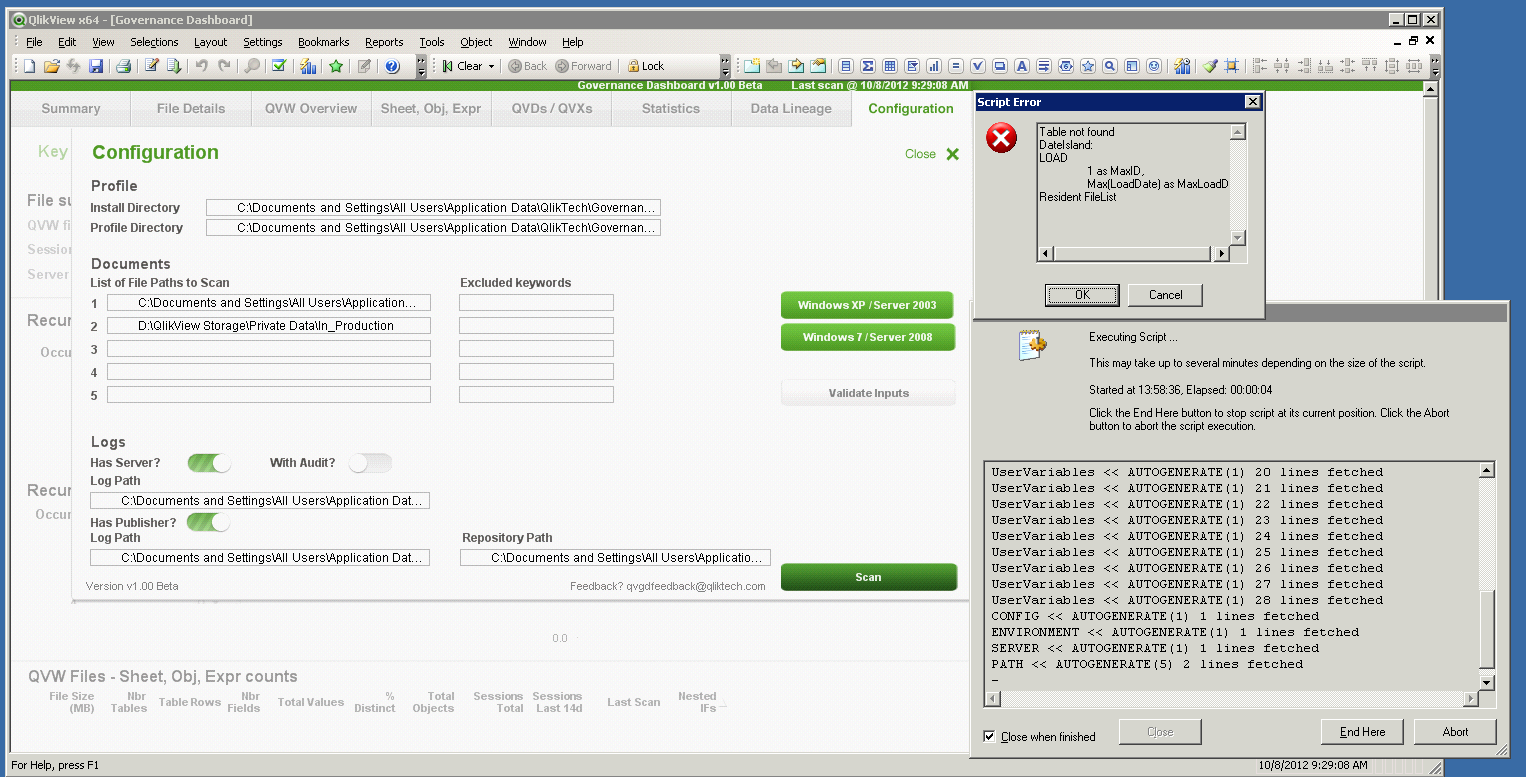Open the Bookmarks menu
This screenshot has width=1526, height=777.
coord(323,42)
